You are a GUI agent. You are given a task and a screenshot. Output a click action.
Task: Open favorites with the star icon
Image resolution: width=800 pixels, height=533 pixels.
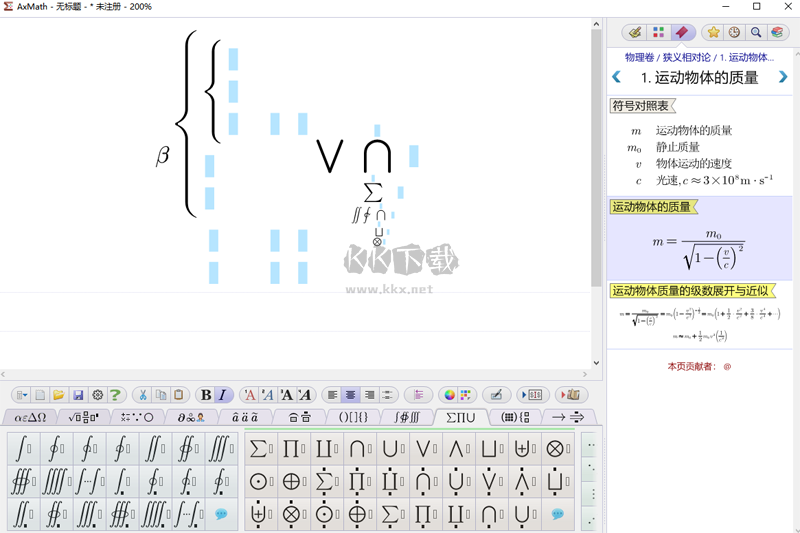[x=713, y=33]
